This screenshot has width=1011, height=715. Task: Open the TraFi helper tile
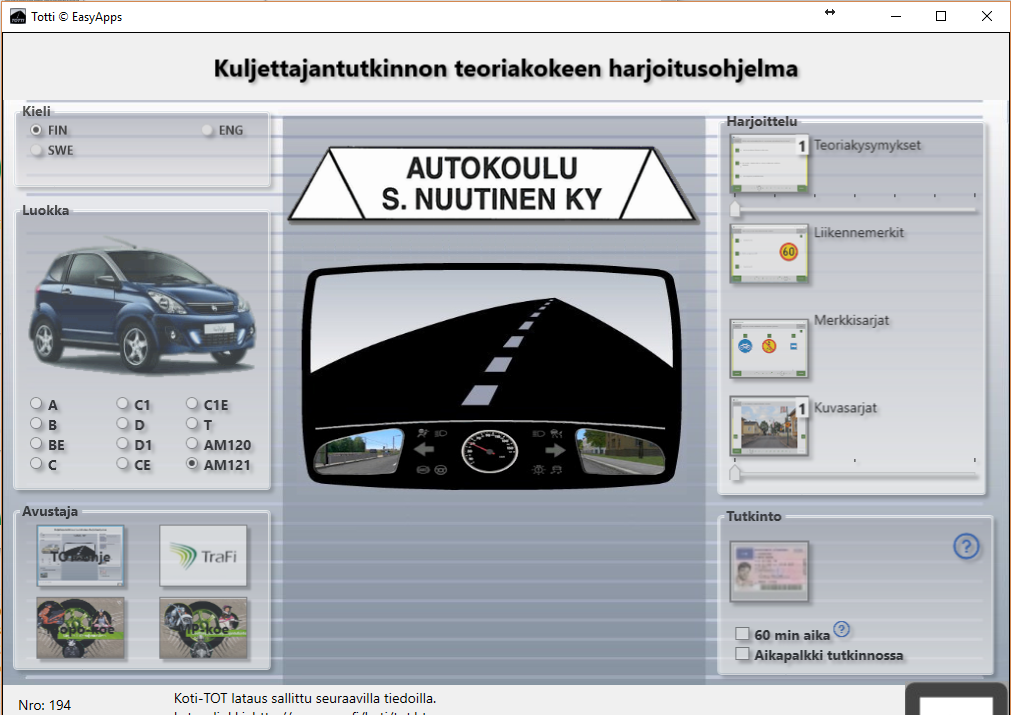click(203, 556)
